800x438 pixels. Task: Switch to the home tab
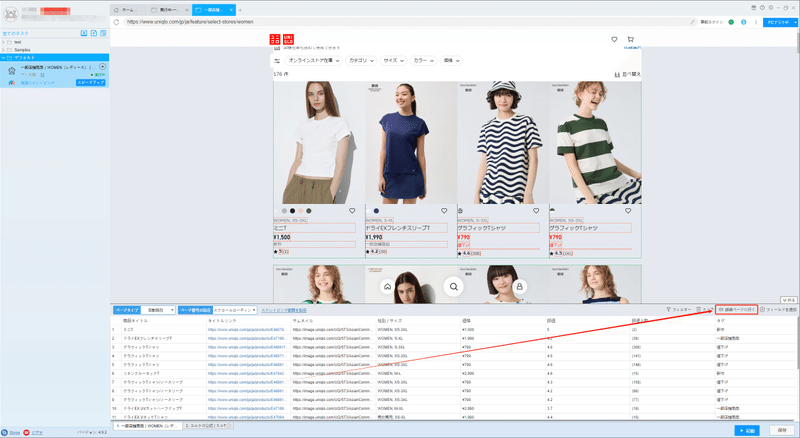(128, 10)
